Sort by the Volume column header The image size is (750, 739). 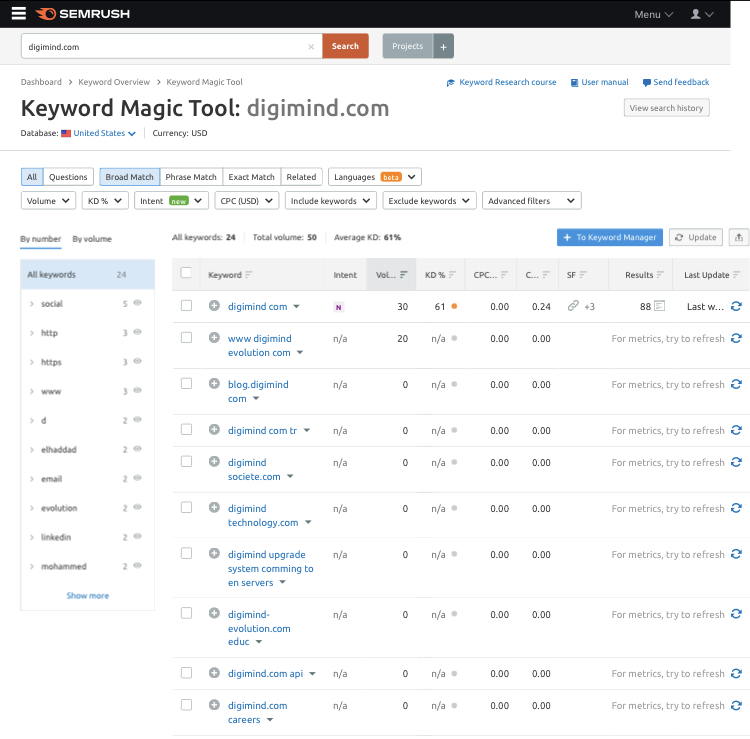[391, 275]
